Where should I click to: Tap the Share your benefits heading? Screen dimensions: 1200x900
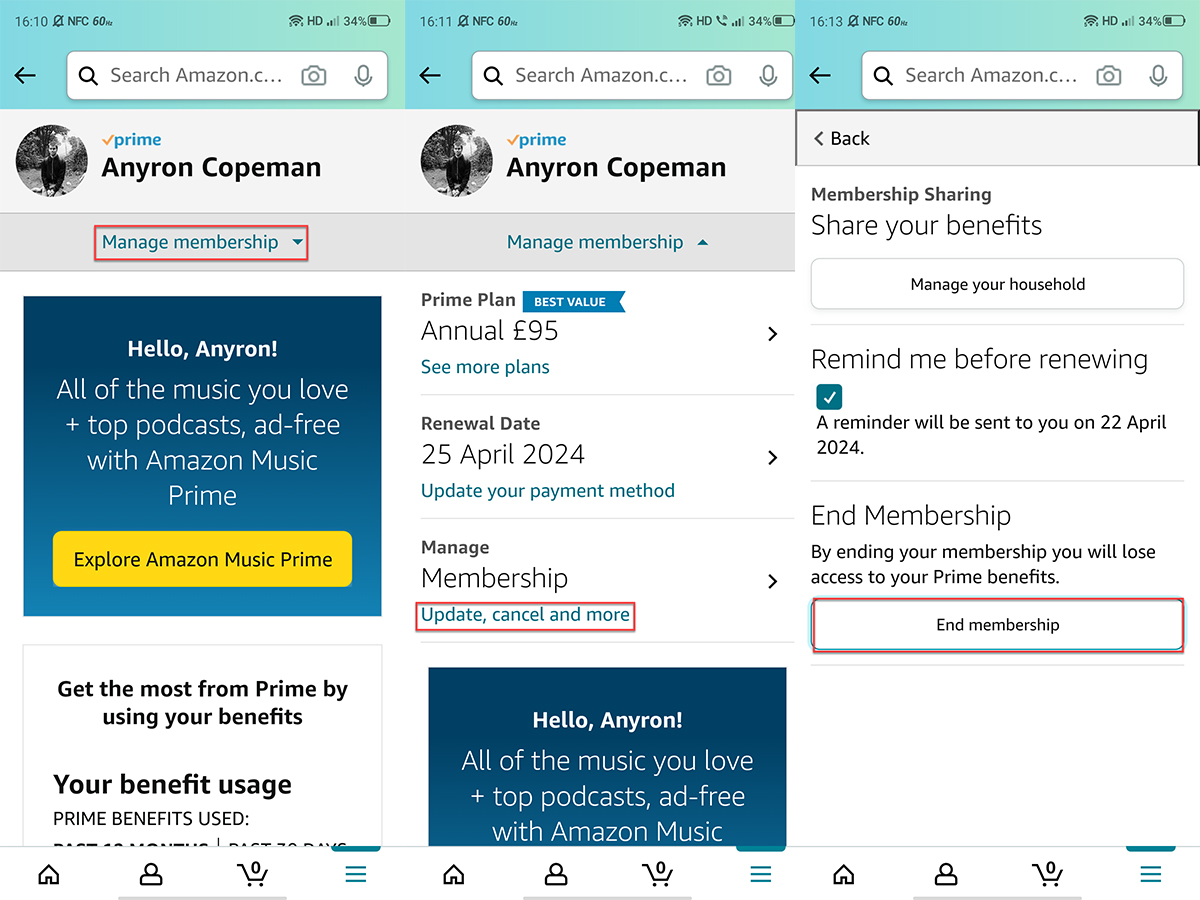(x=927, y=226)
